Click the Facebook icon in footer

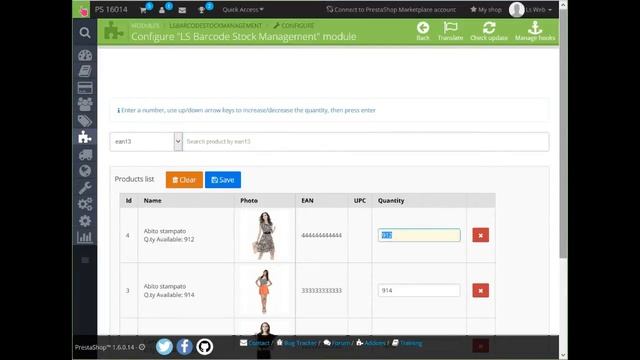click(184, 347)
